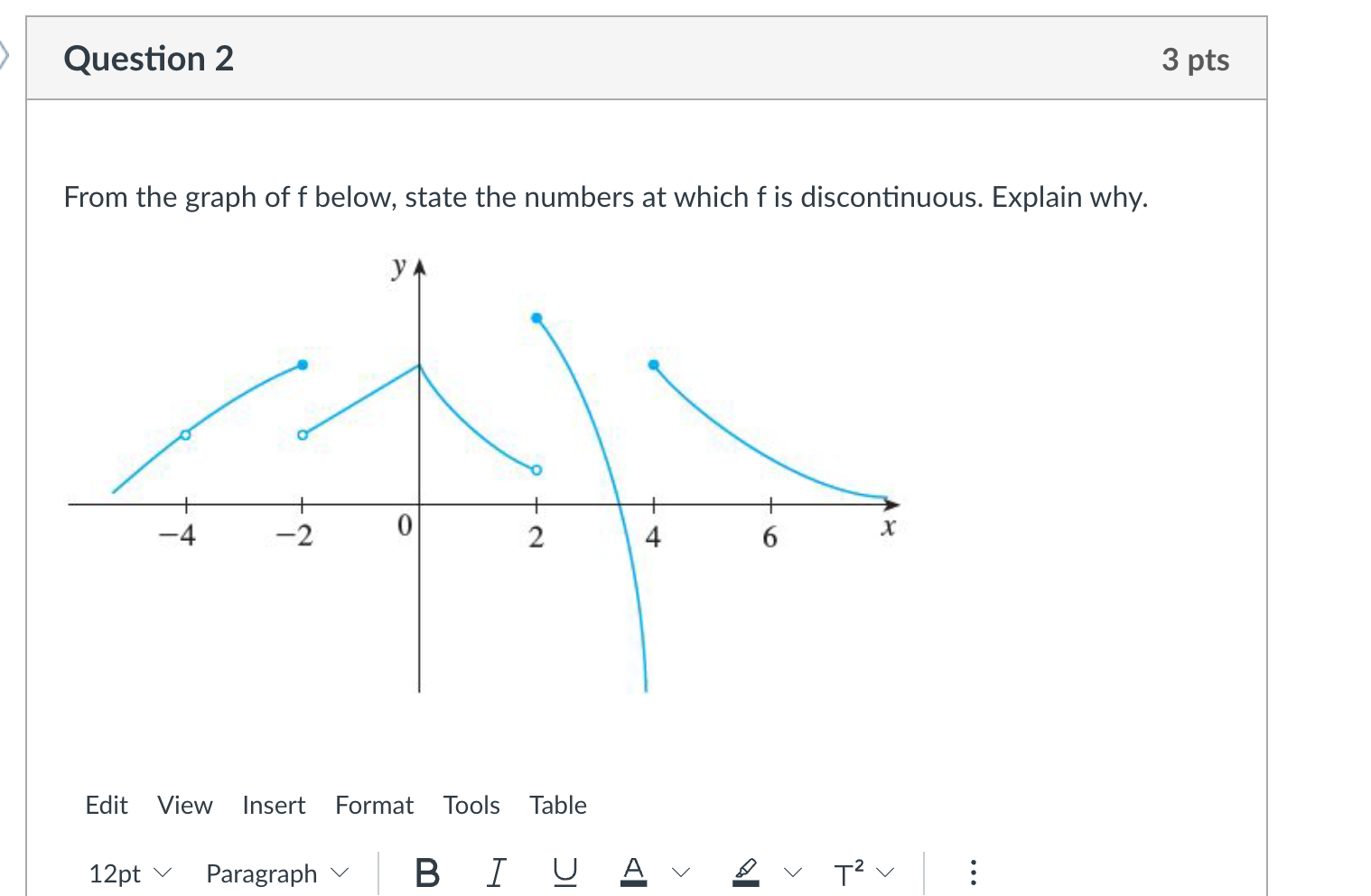Open the View menu

tap(184, 805)
